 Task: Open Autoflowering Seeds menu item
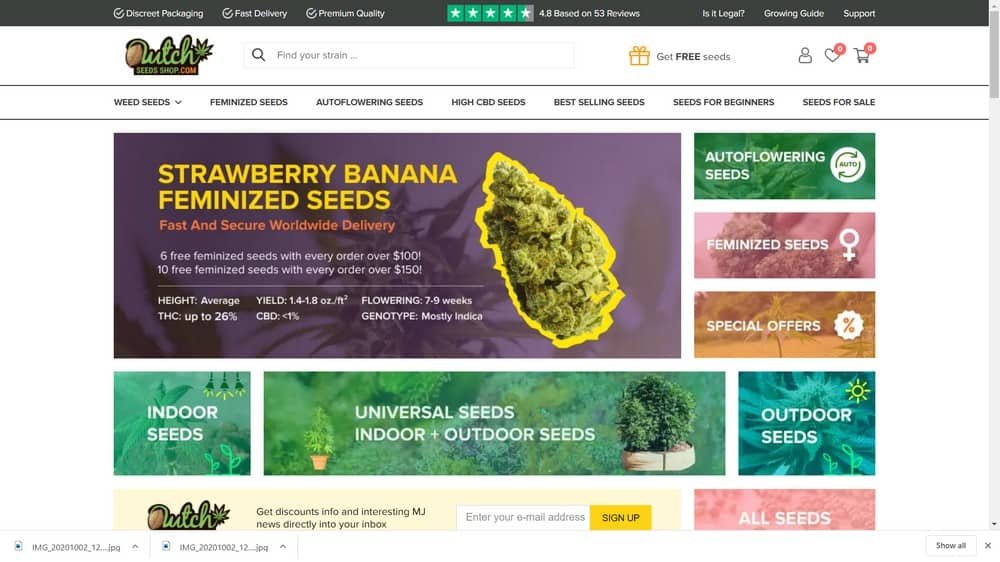click(x=369, y=102)
